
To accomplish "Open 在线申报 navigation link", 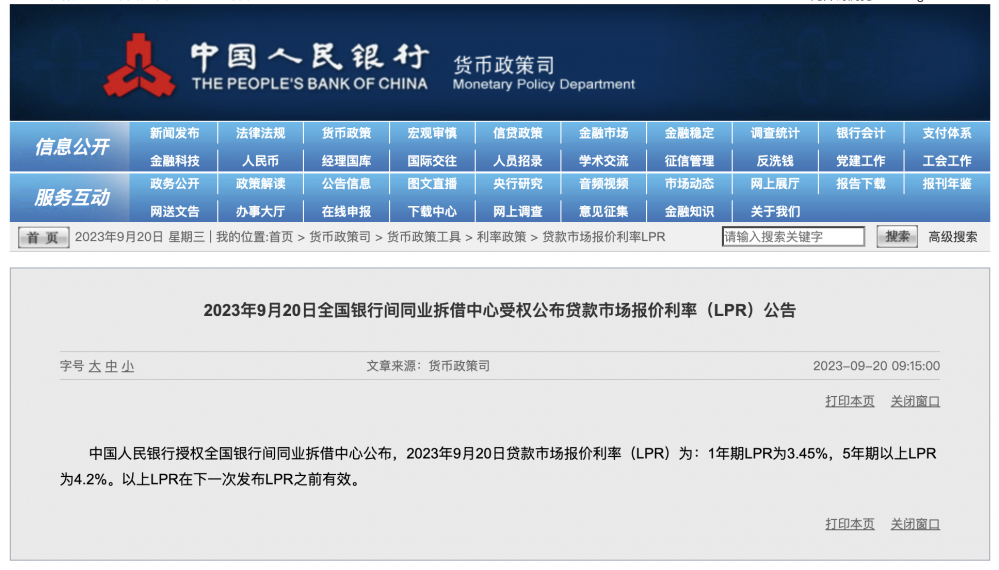I will (x=346, y=211).
